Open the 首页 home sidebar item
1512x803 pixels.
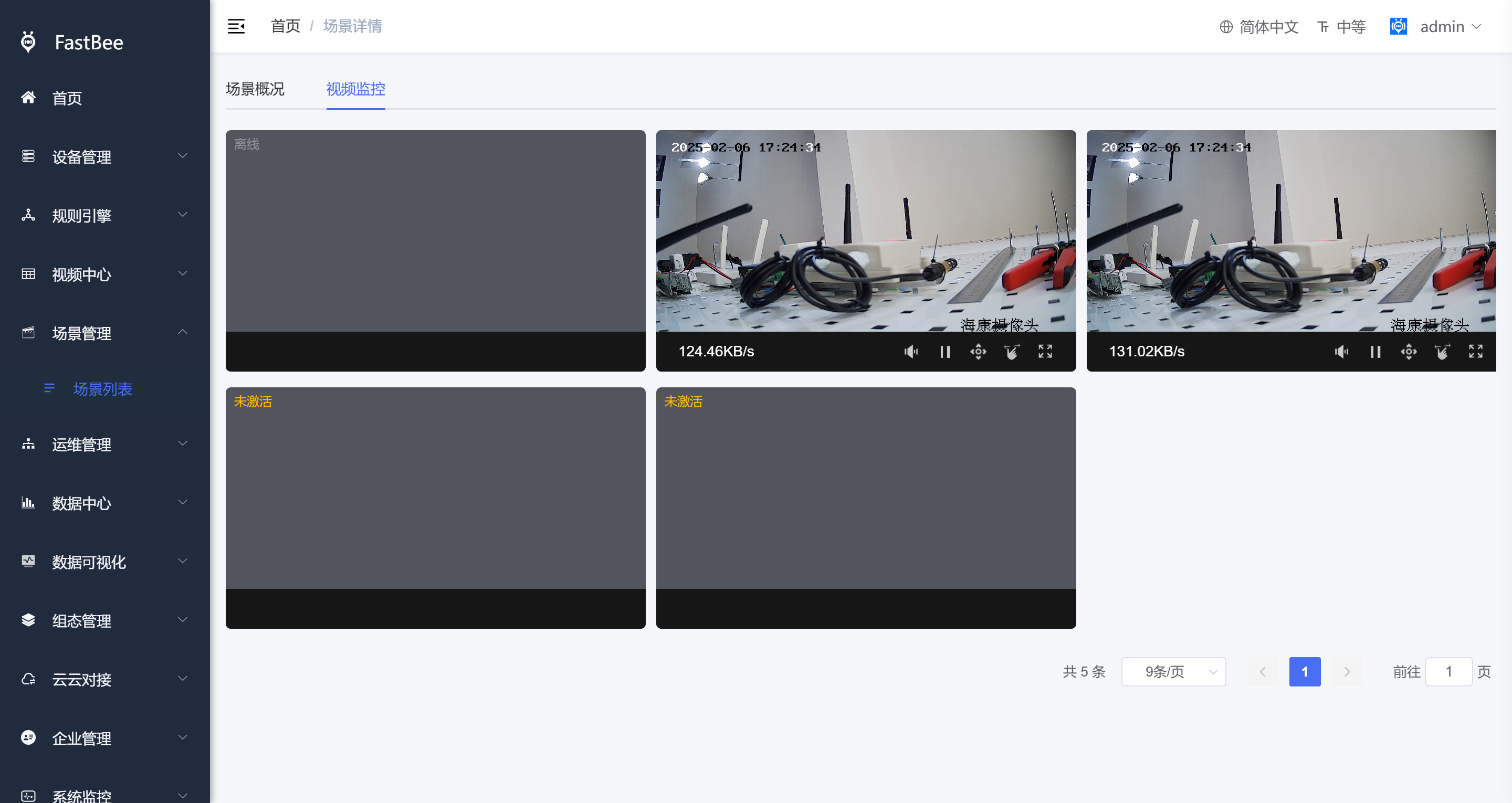pos(104,98)
